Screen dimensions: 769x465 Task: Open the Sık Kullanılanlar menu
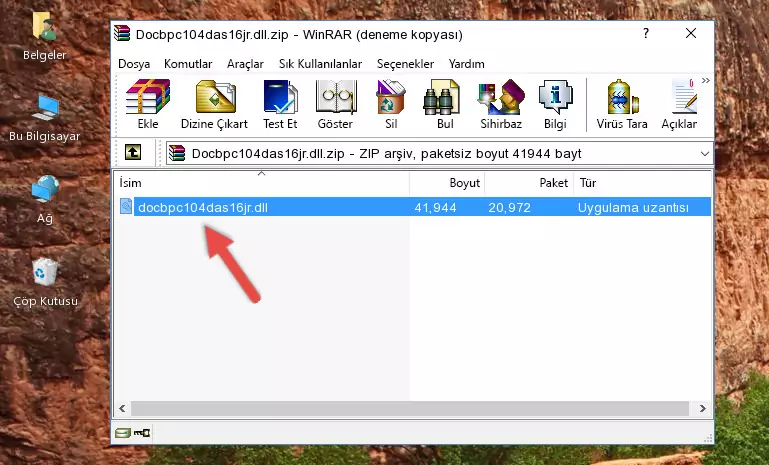tap(320, 64)
